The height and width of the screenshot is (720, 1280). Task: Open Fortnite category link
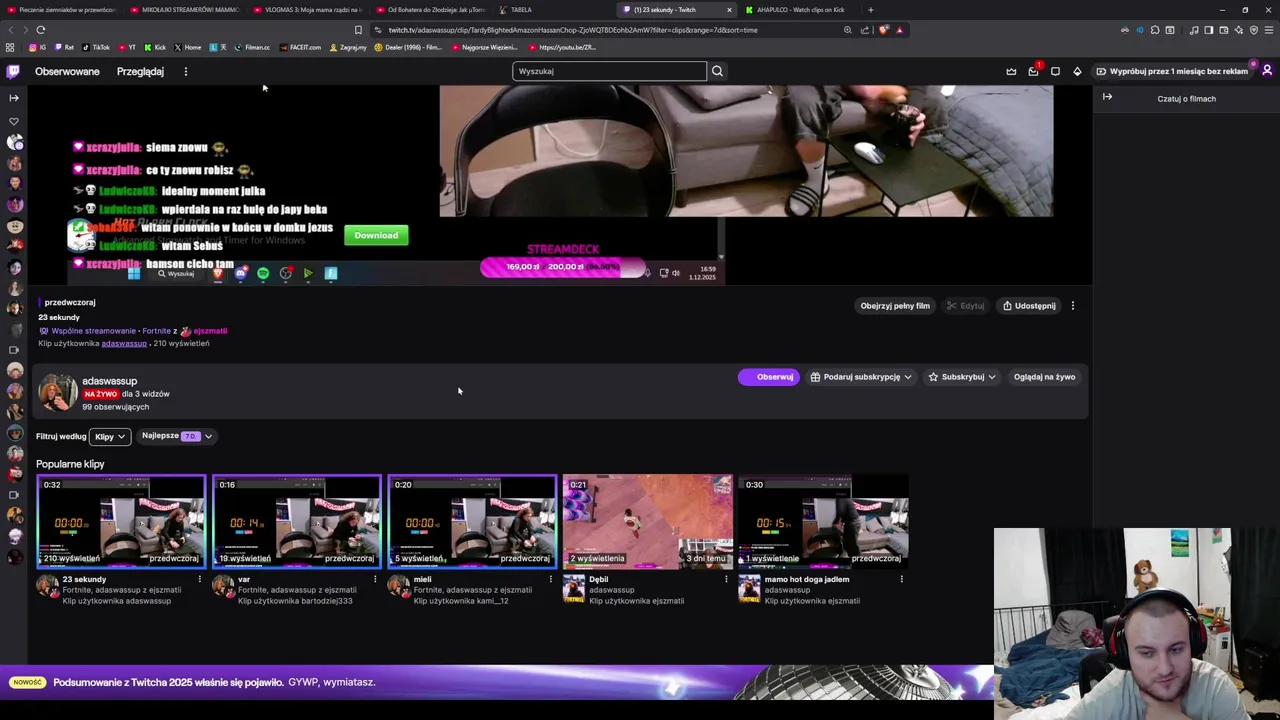coord(156,331)
